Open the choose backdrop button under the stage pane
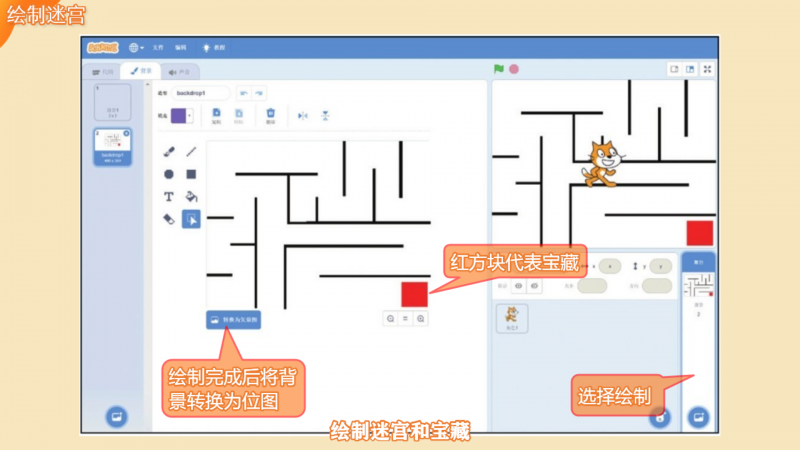The image size is (800, 450). pos(698,417)
